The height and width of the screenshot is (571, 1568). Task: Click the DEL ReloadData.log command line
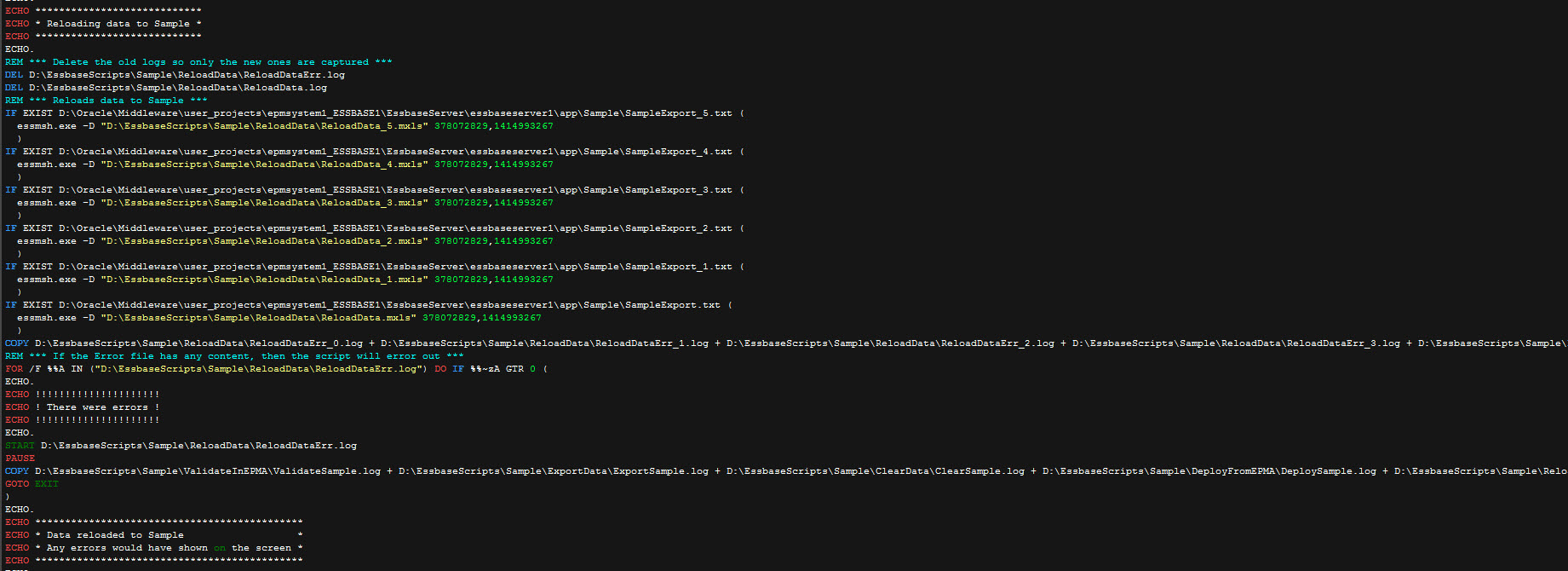pos(177,88)
